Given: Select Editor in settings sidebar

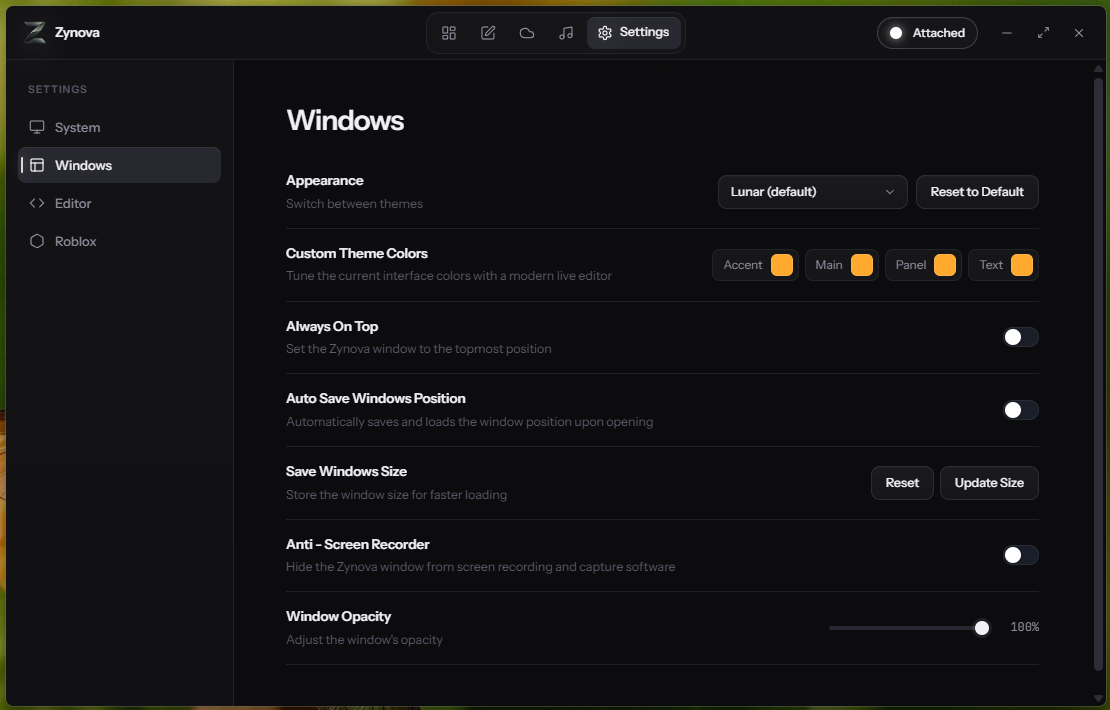Looking at the screenshot, I should pos(119,203).
